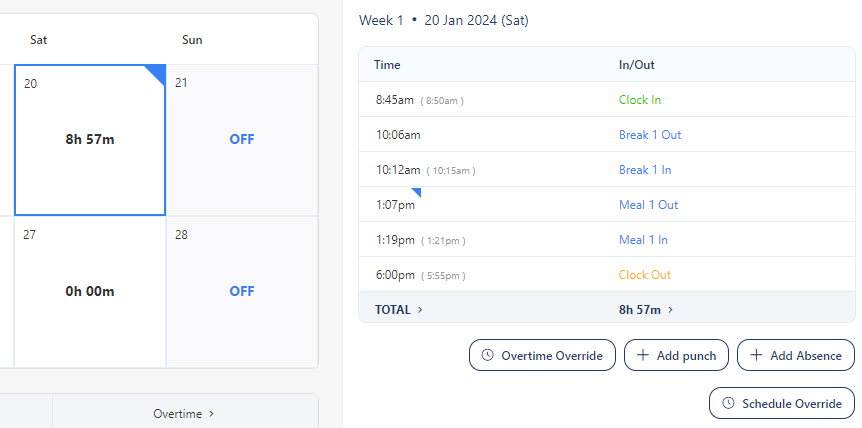Click the clock icon in Schedule Override
862x428 pixels.
point(728,403)
